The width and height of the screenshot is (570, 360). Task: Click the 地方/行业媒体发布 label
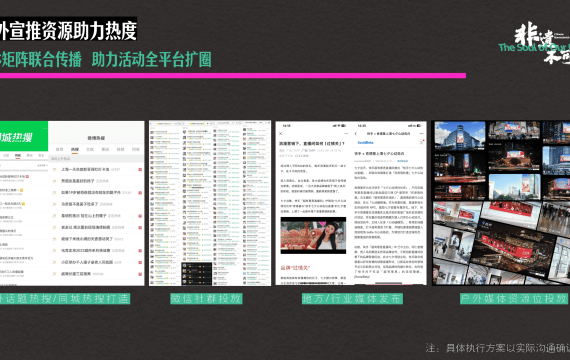tap(352, 299)
